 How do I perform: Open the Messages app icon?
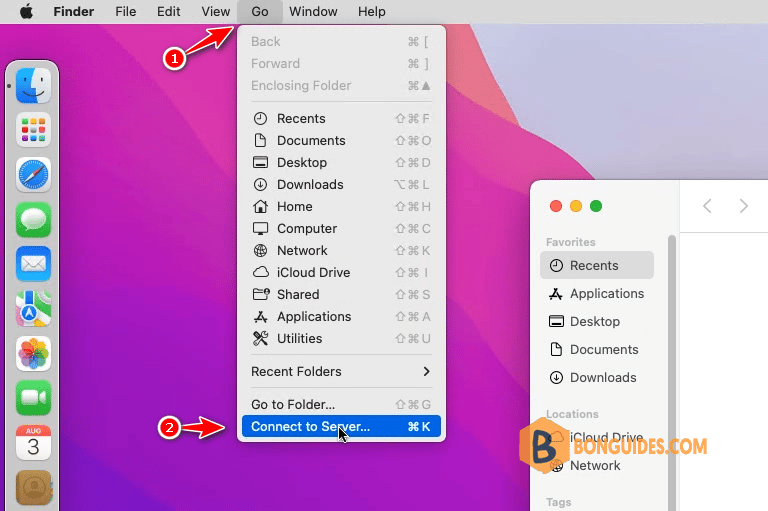33,219
